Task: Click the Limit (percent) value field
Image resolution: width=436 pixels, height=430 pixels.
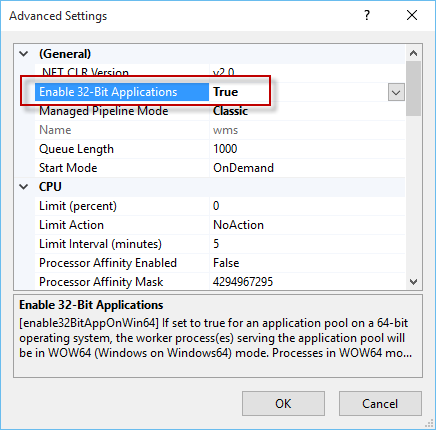Action: [307, 206]
